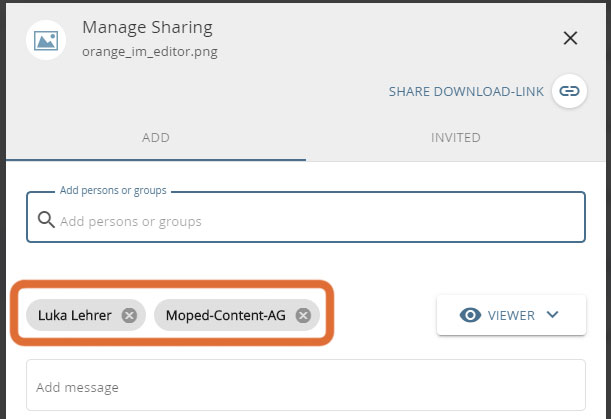The height and width of the screenshot is (419, 611).
Task: Select the Moped-Content-AG chip
Action: tap(223, 315)
